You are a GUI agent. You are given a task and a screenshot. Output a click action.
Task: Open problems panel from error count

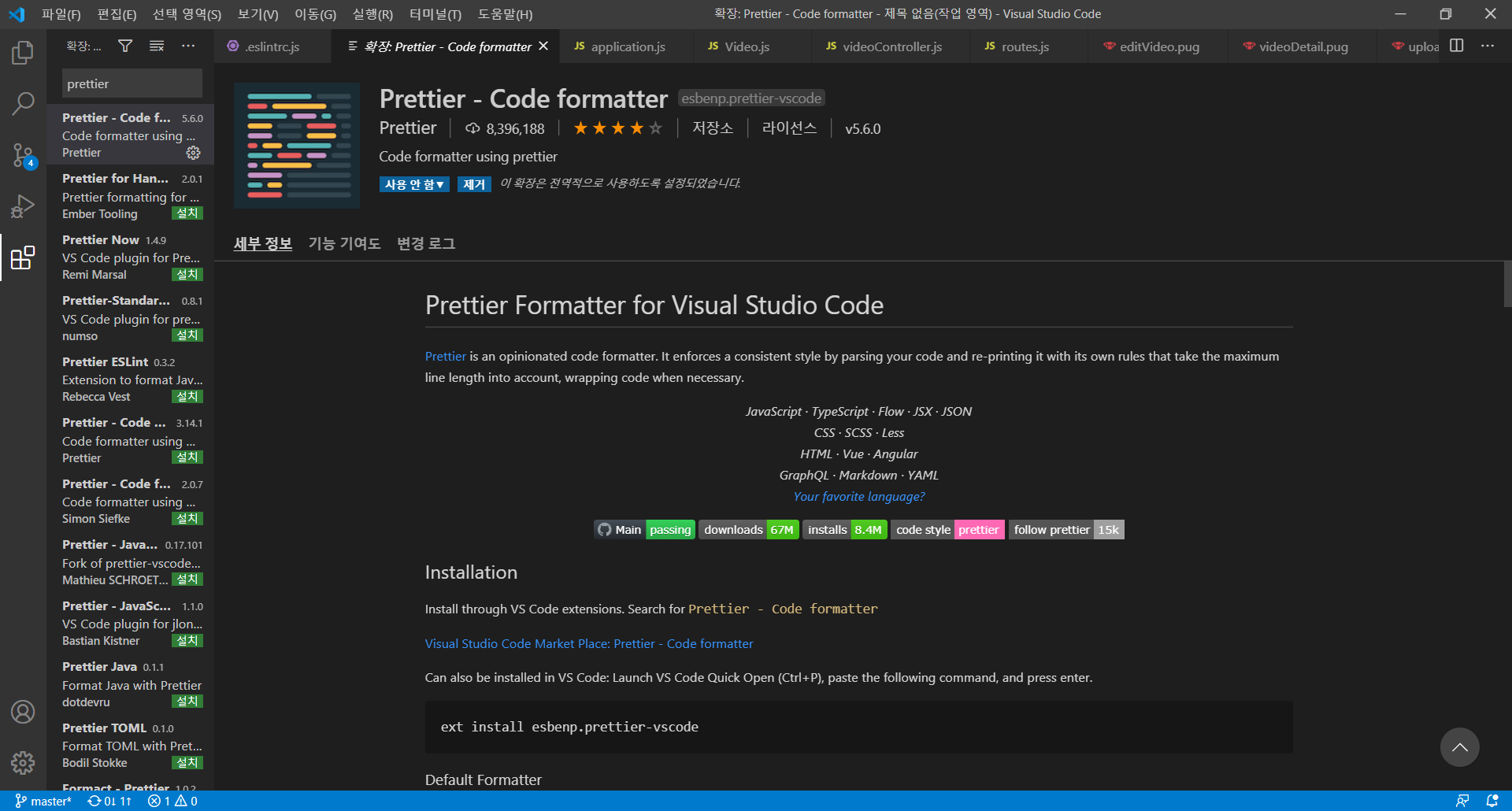click(173, 801)
